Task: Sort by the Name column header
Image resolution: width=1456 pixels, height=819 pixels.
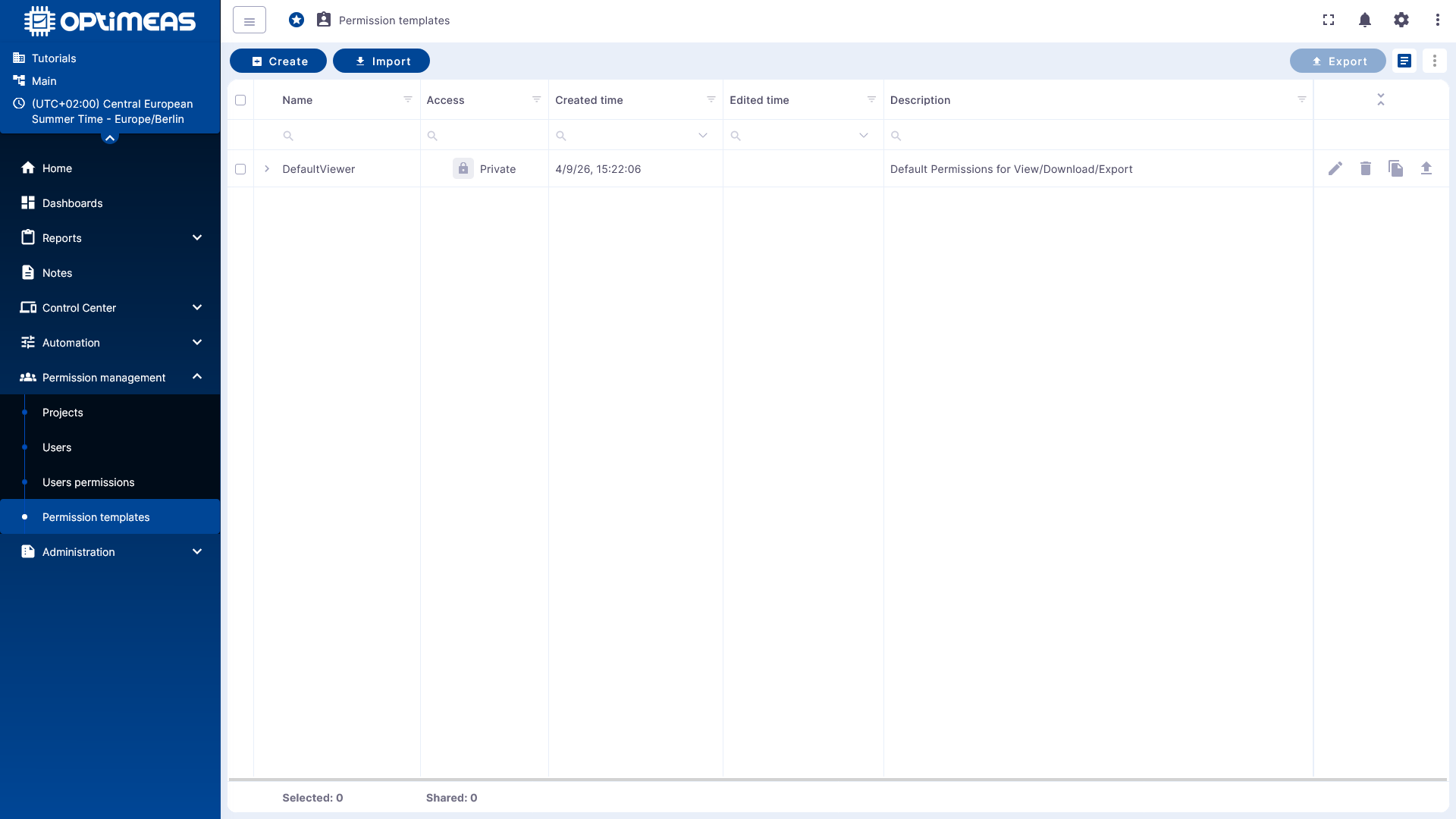Action: (297, 100)
